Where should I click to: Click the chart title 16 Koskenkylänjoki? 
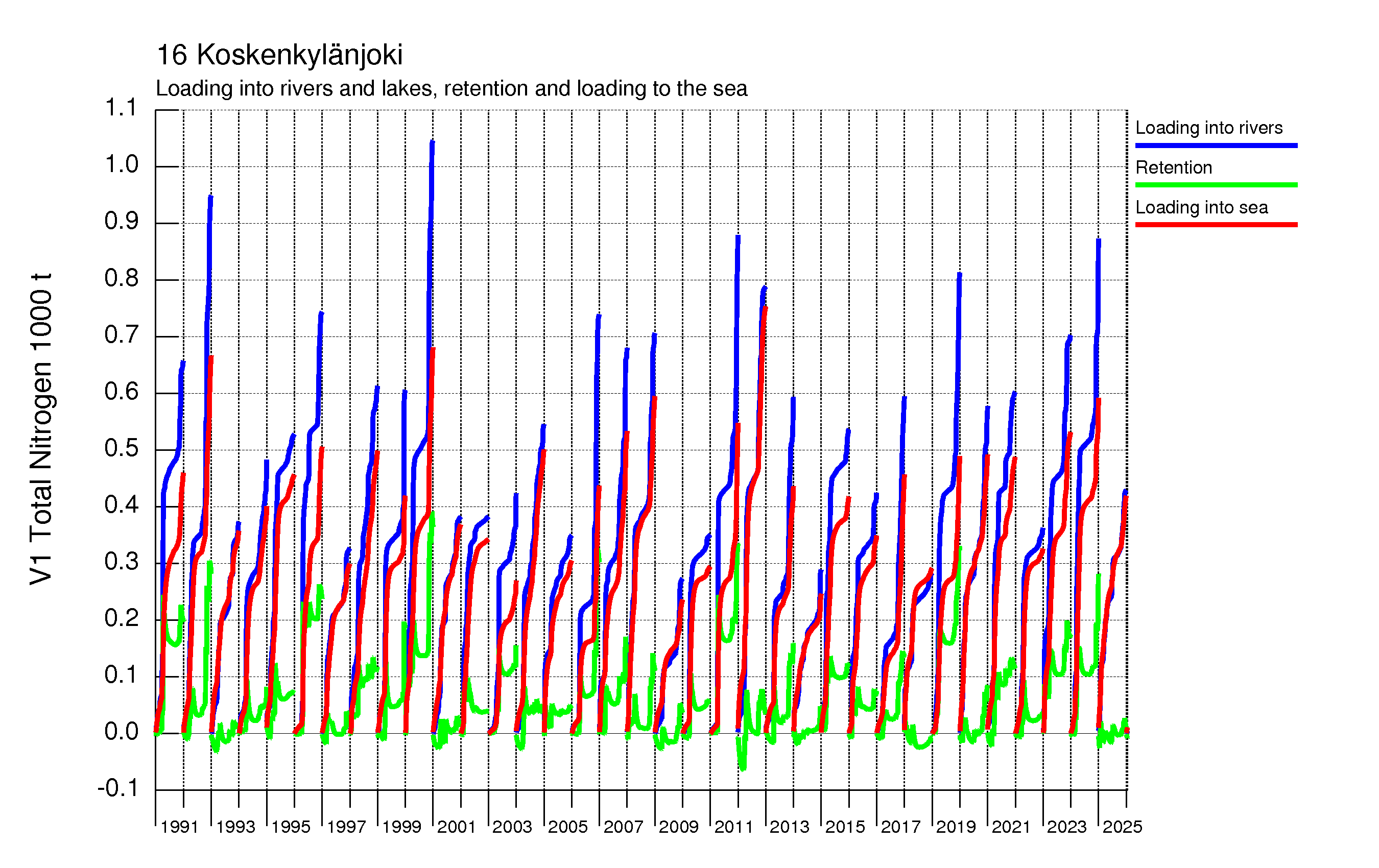pos(279,55)
